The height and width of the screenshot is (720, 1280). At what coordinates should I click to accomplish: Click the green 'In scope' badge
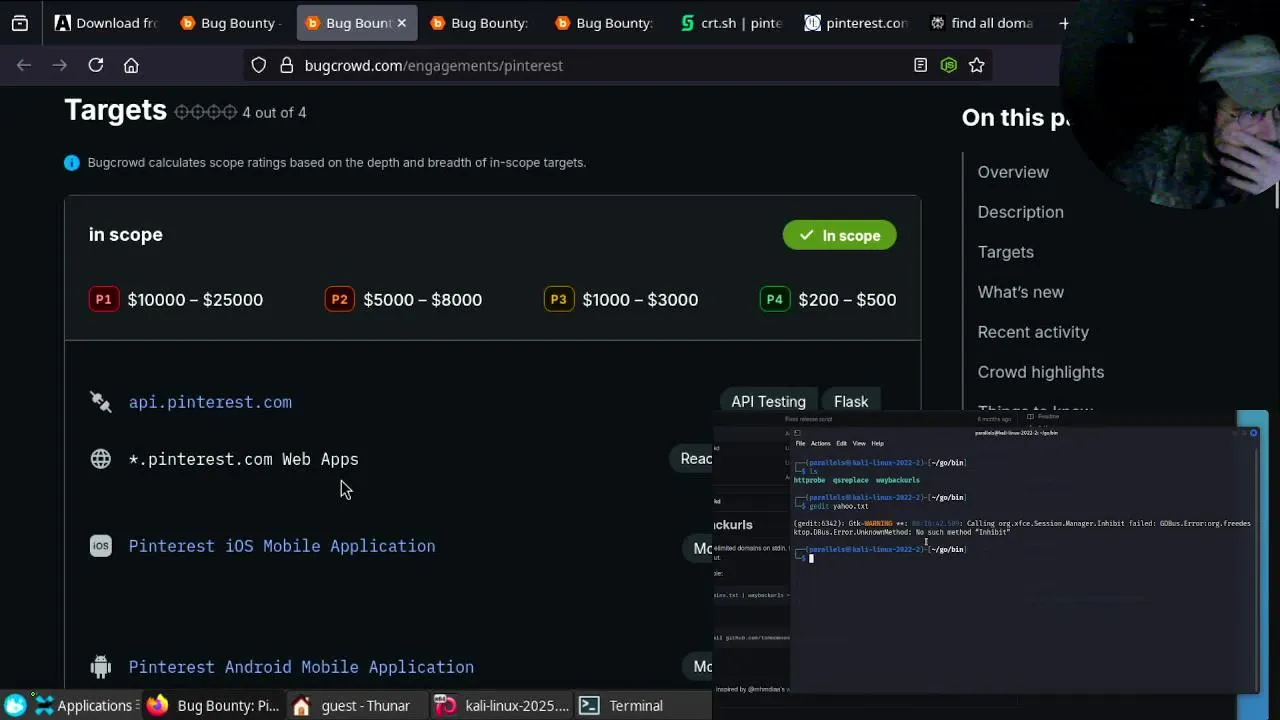[839, 235]
